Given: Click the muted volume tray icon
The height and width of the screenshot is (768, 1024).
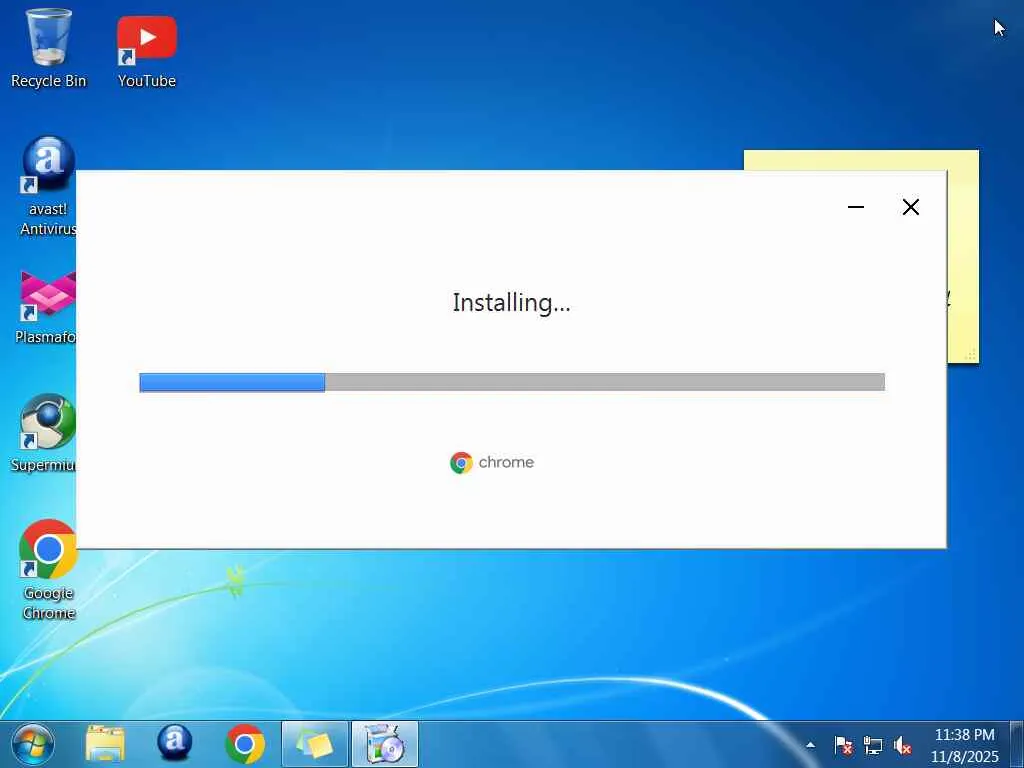Looking at the screenshot, I should 902,744.
